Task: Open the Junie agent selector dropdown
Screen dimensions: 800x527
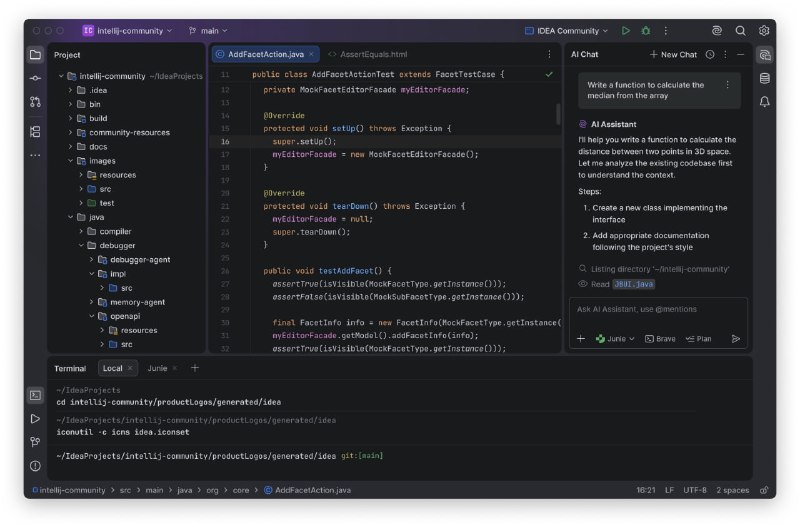Action: click(615, 339)
